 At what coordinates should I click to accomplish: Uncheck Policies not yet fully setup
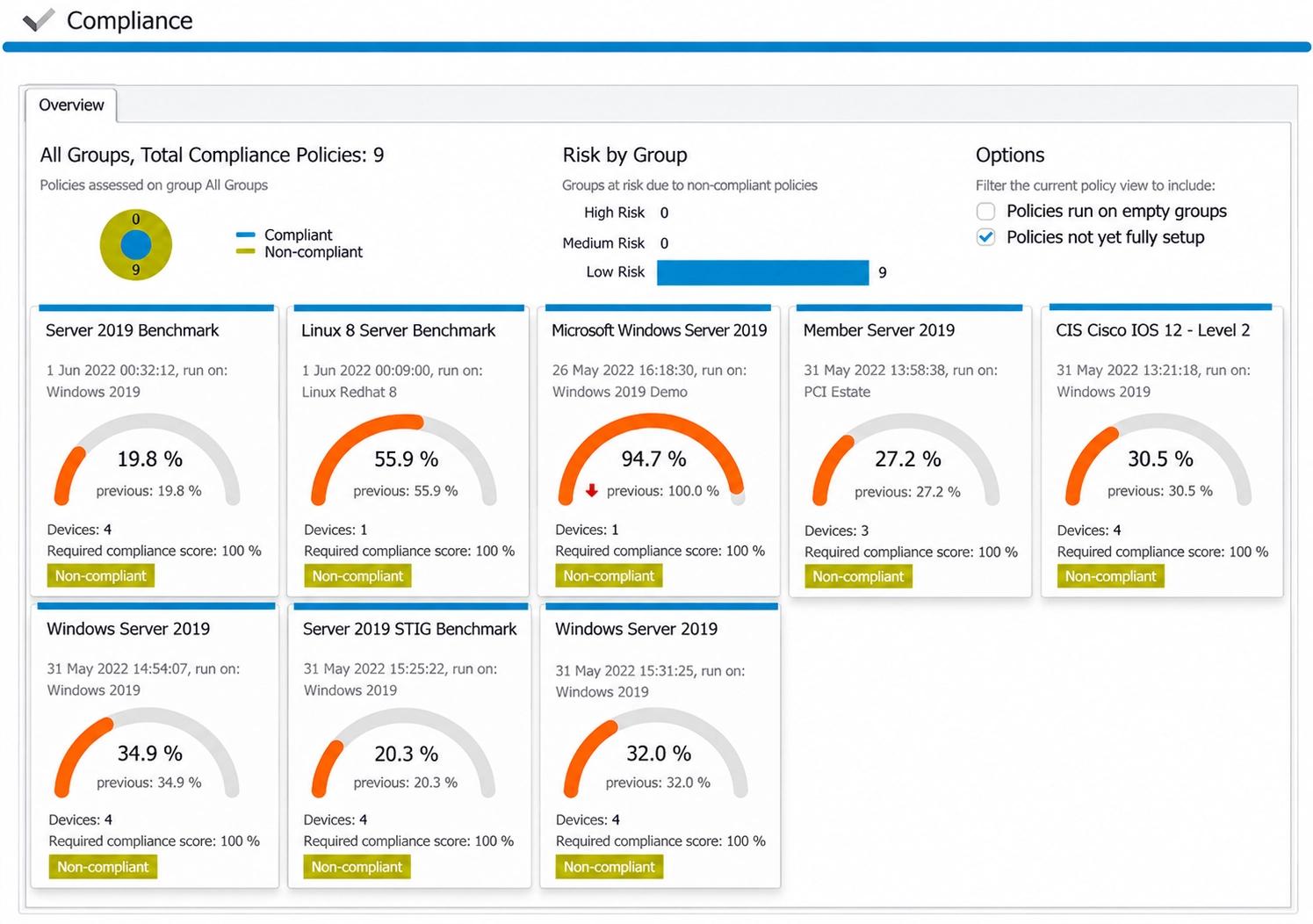[x=986, y=237]
